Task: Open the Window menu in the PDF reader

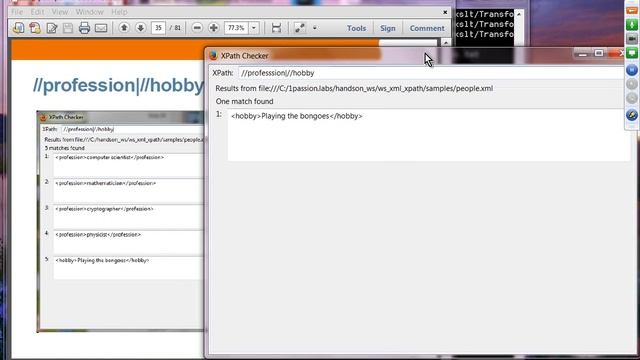Action: pyautogui.click(x=89, y=12)
